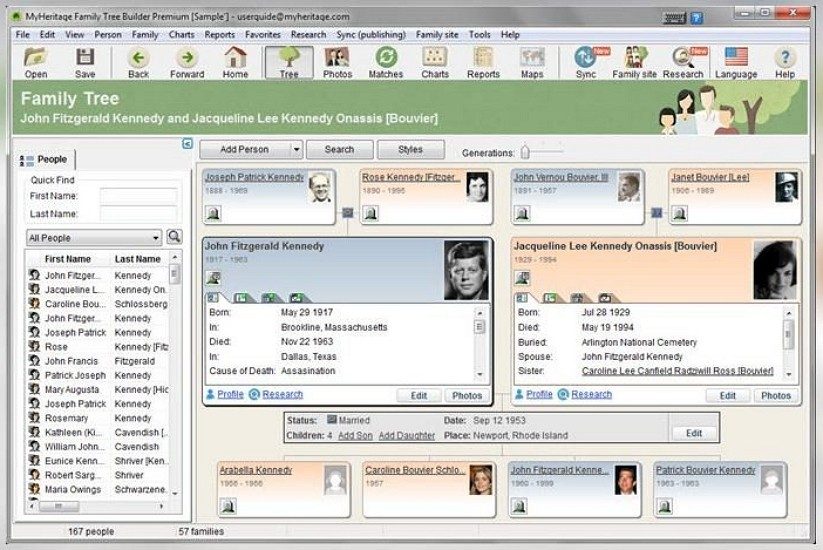Image resolution: width=823 pixels, height=550 pixels.
Task: Adjust the Generations slider handle
Action: click(x=525, y=152)
